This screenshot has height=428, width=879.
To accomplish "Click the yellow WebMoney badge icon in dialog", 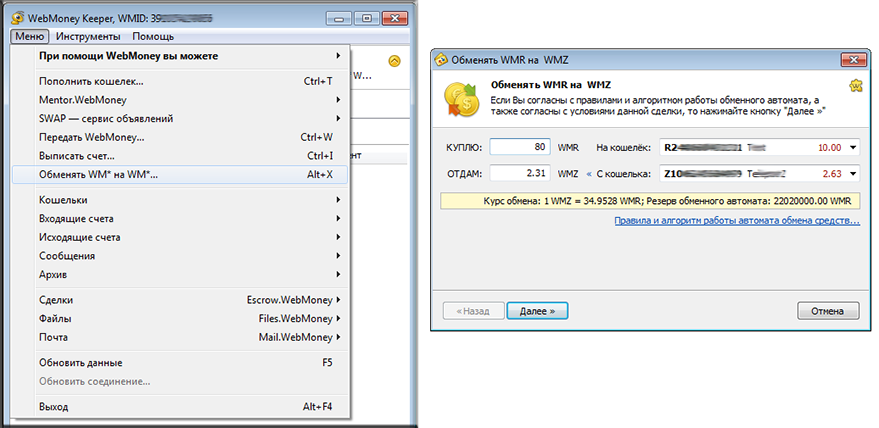I will (855, 86).
